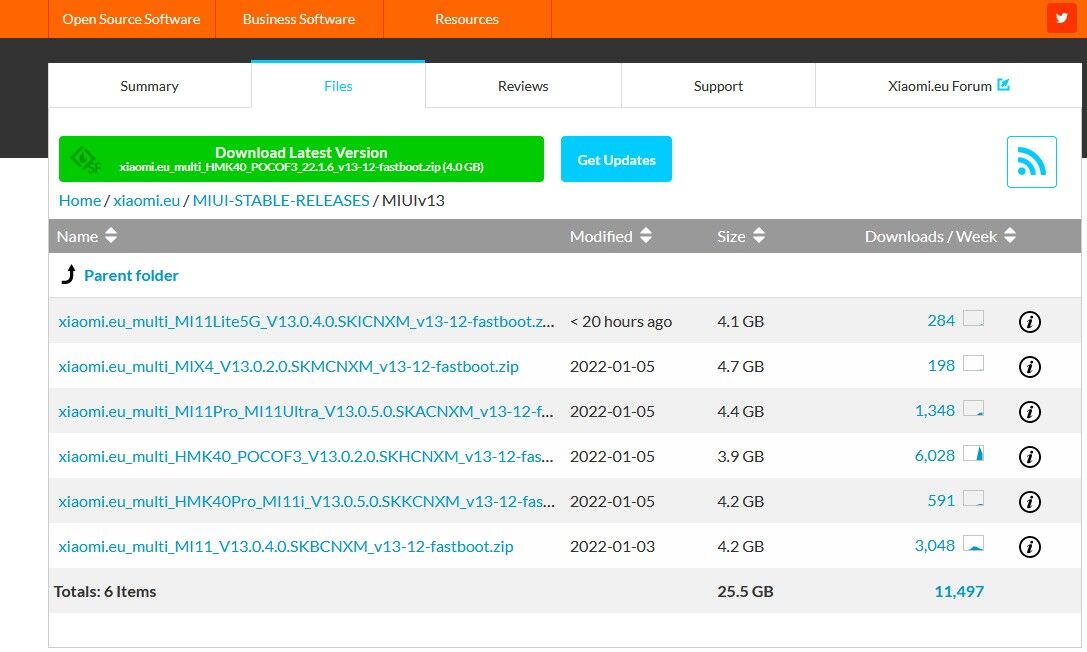Open MIUI-STABLE-RELEASES breadcrumb link
1087x652 pixels.
click(281, 200)
